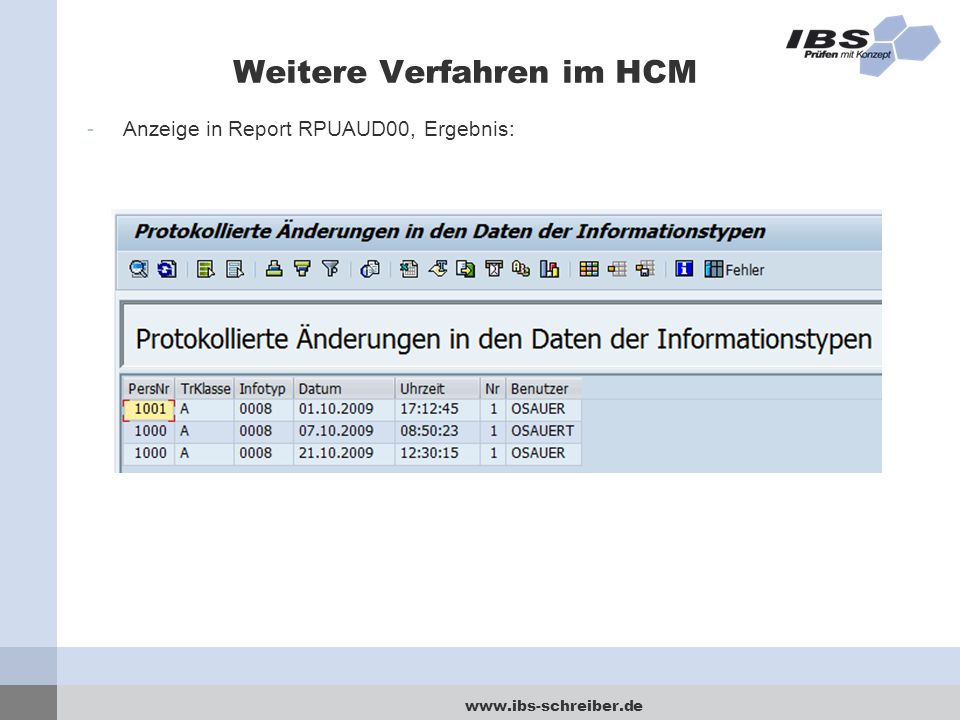Open print preview icon with globe and page
Screen dimensions: 960x720
point(370,269)
